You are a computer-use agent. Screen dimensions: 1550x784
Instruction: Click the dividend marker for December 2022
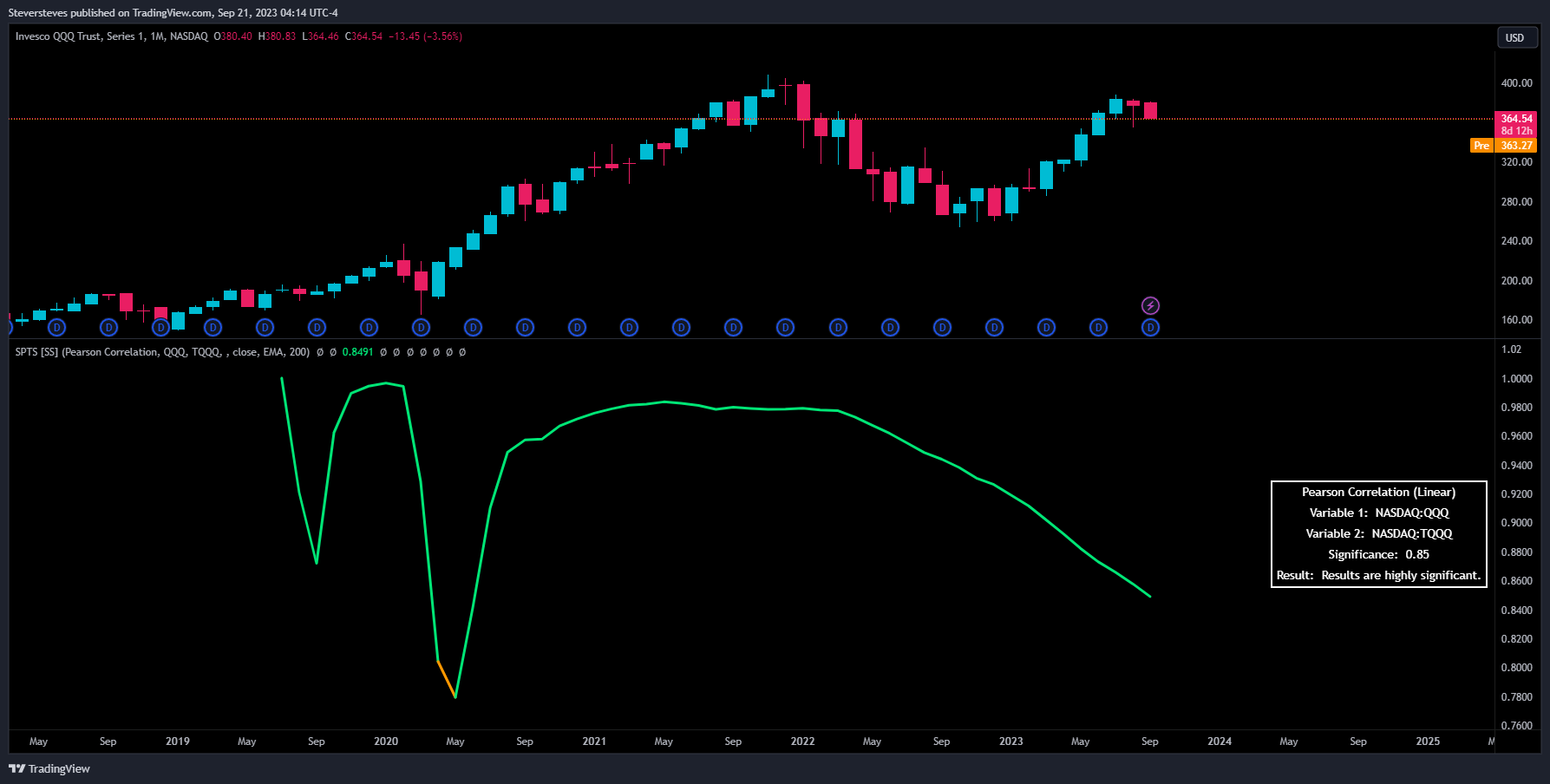[994, 327]
